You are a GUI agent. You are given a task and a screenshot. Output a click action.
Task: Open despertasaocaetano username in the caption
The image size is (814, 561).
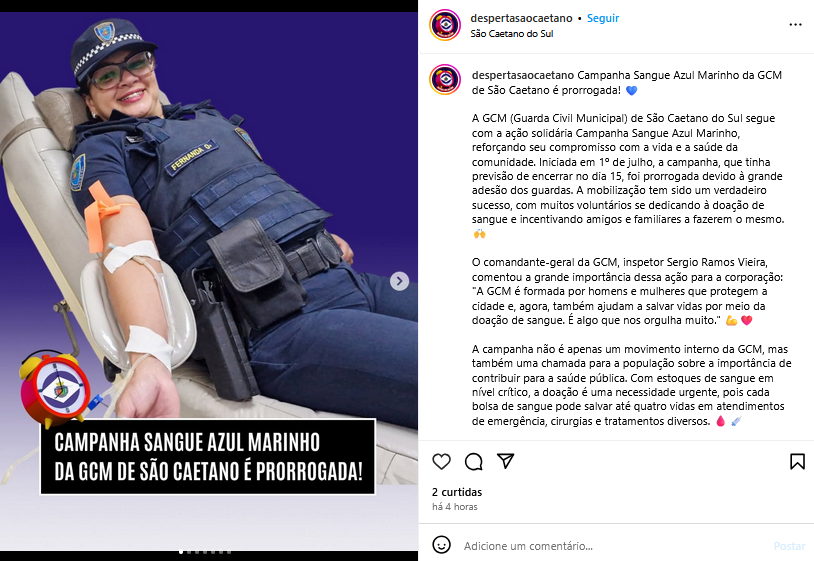(523, 75)
